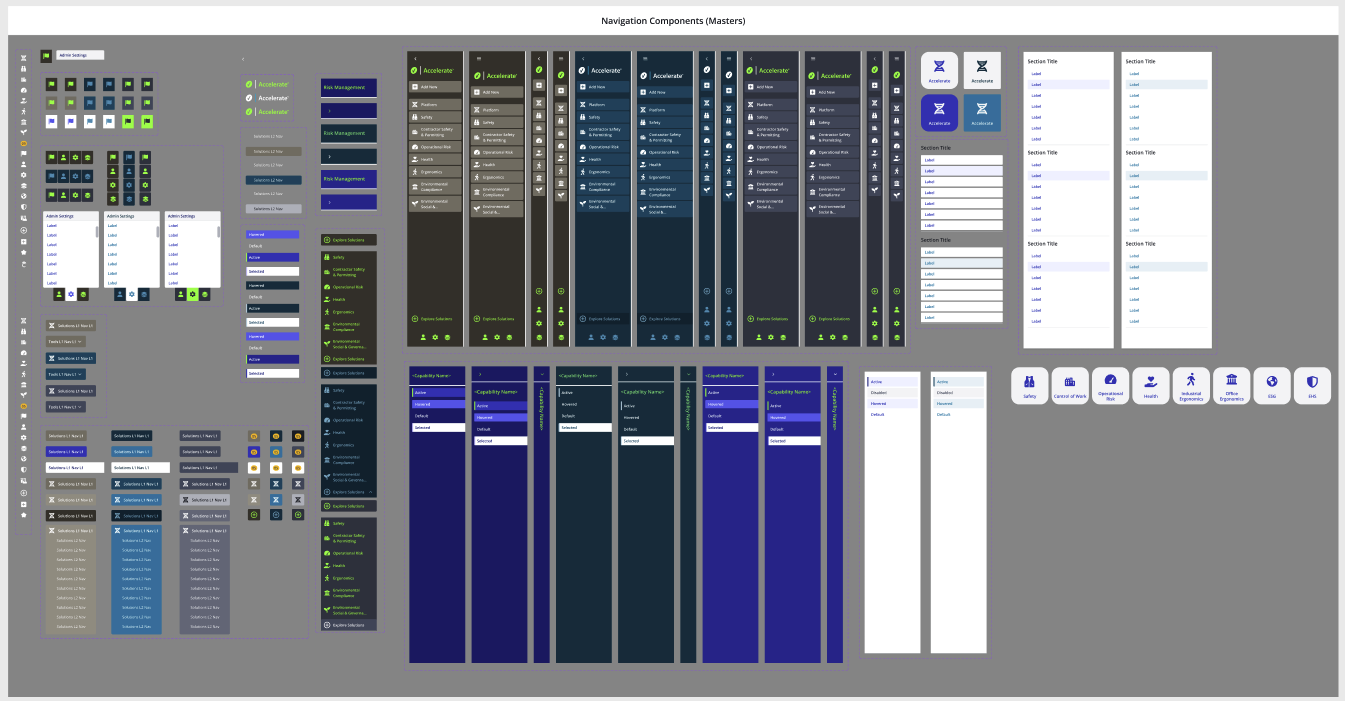
Task: Select the Control of Work tile
Action: (1070, 386)
